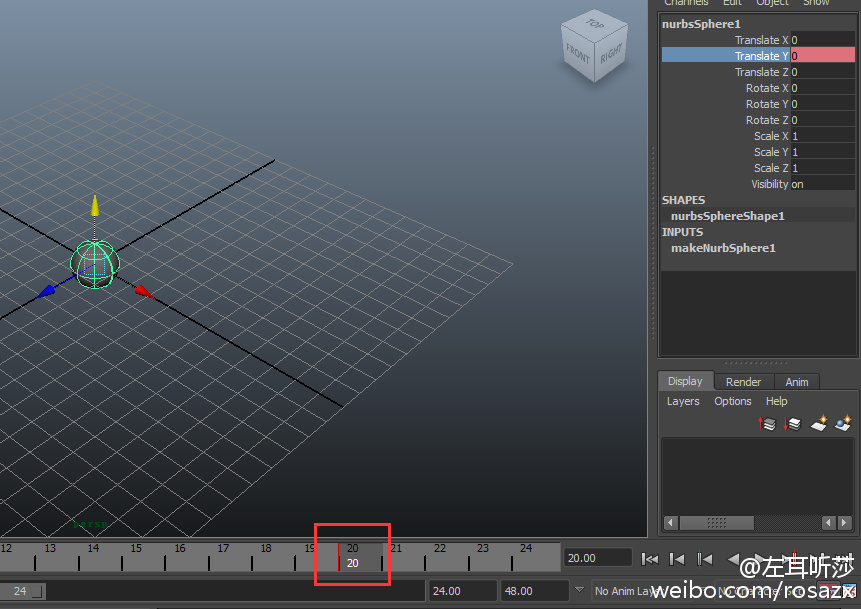Click the animation end time field 48.00
Viewport: 861px width, 609px height.
[534, 591]
